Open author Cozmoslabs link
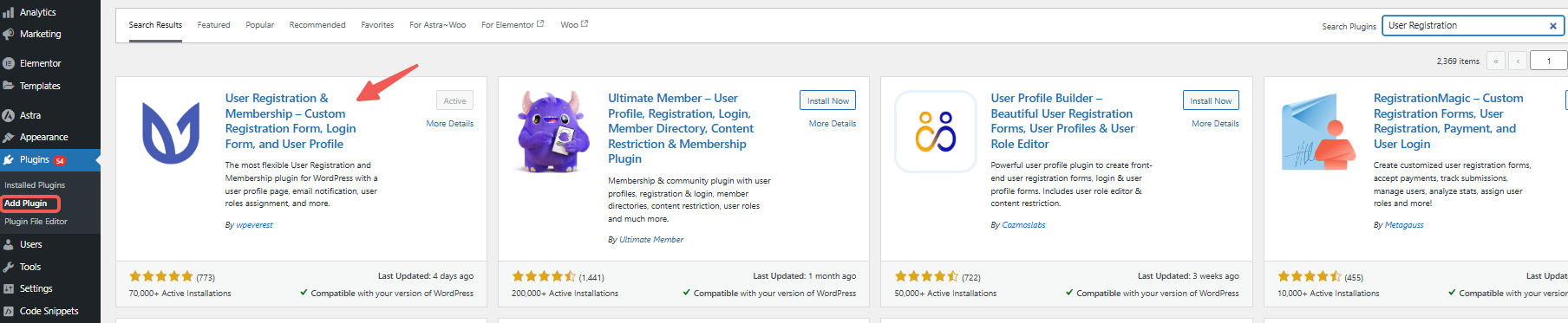Viewport: 1568px width, 323px height. point(1023,225)
